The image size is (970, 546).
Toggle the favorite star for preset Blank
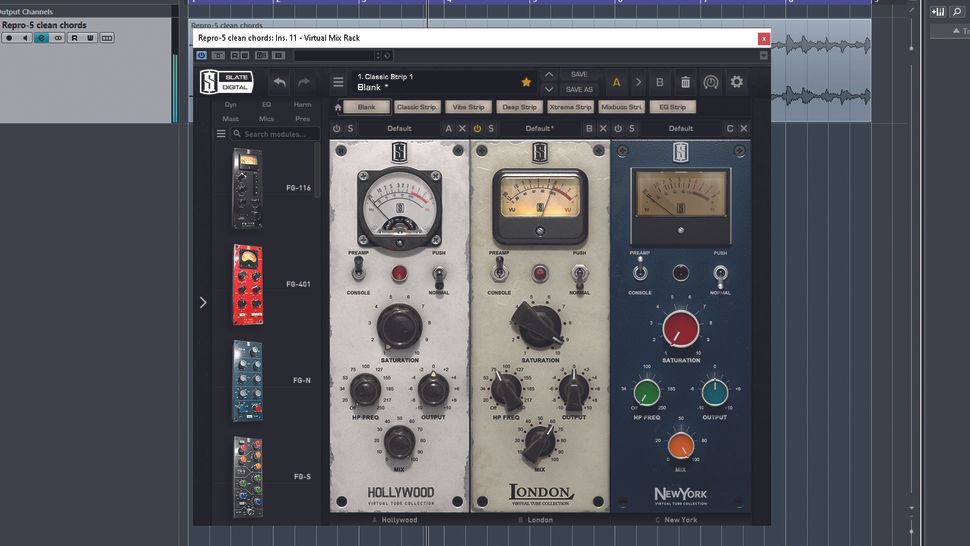click(x=526, y=82)
